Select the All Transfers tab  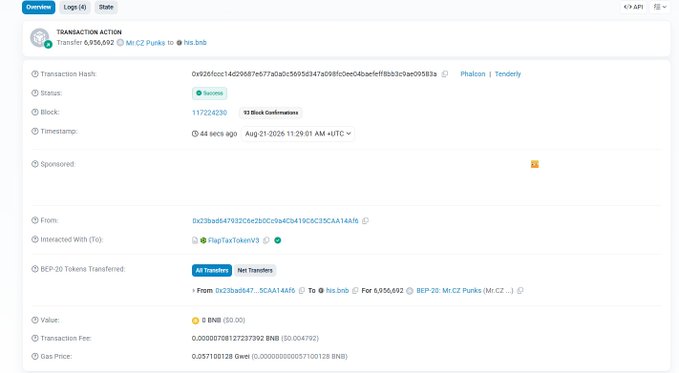coord(212,270)
